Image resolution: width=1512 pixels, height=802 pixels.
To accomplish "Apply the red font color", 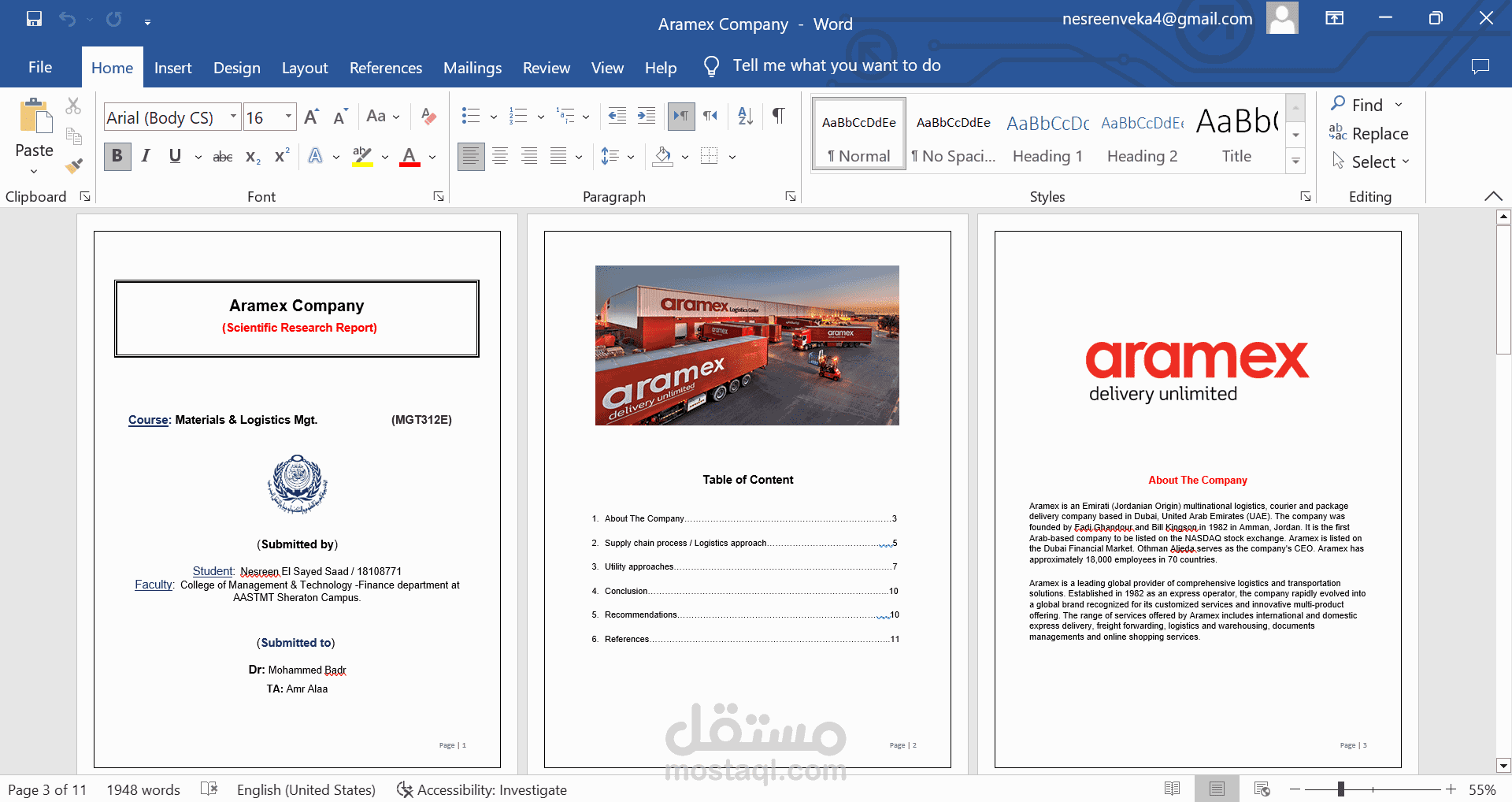I will 409,156.
